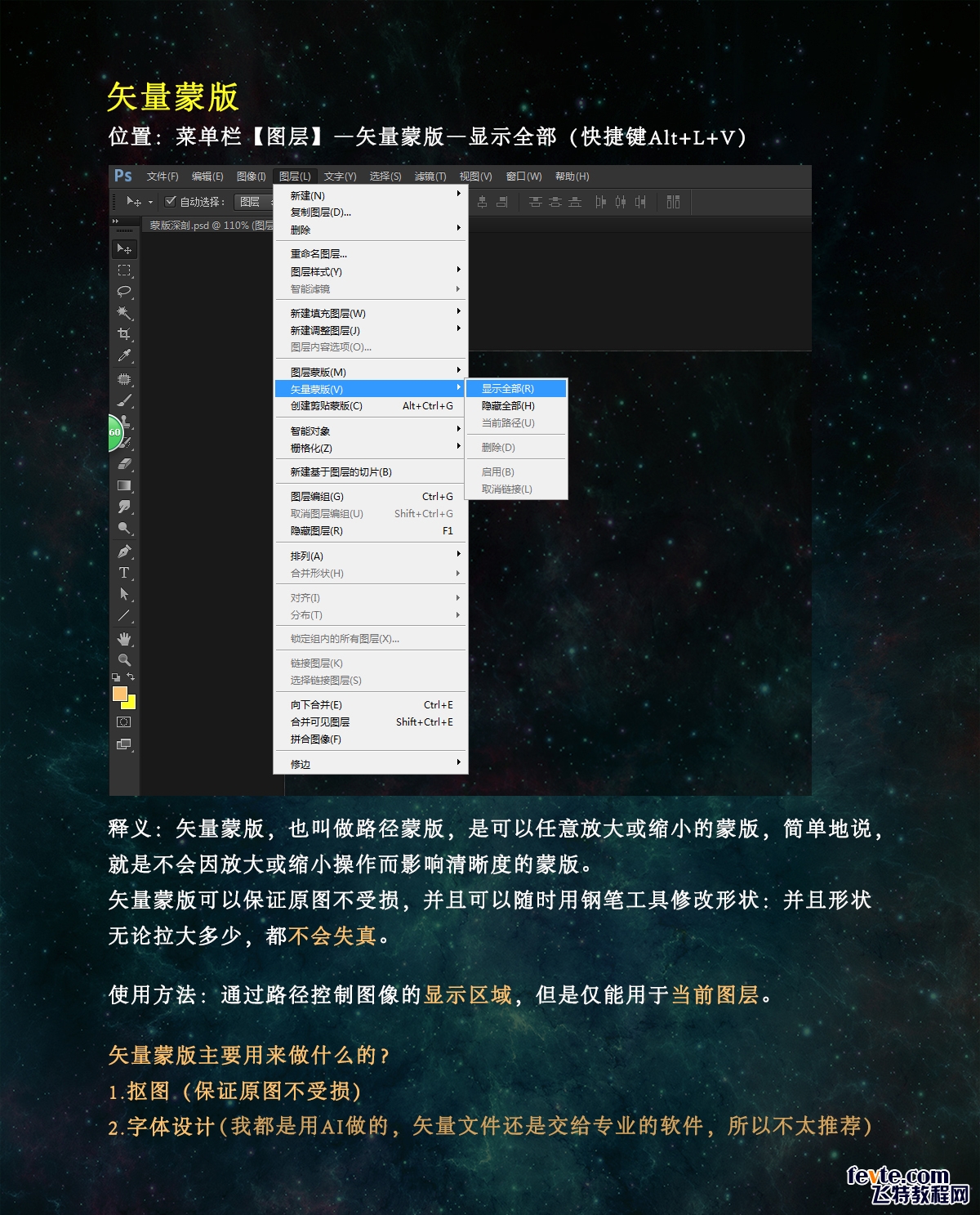The image size is (980, 1215).
Task: Select the Healing Brush tool
Action: (x=124, y=379)
